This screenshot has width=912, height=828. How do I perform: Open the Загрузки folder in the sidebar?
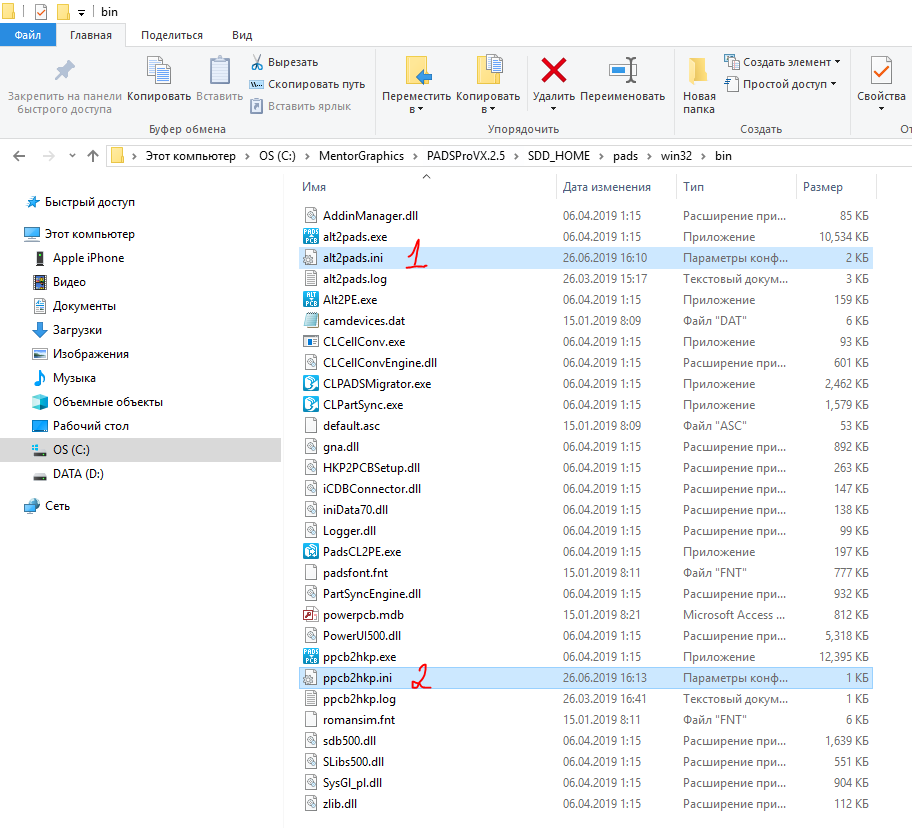click(x=77, y=330)
